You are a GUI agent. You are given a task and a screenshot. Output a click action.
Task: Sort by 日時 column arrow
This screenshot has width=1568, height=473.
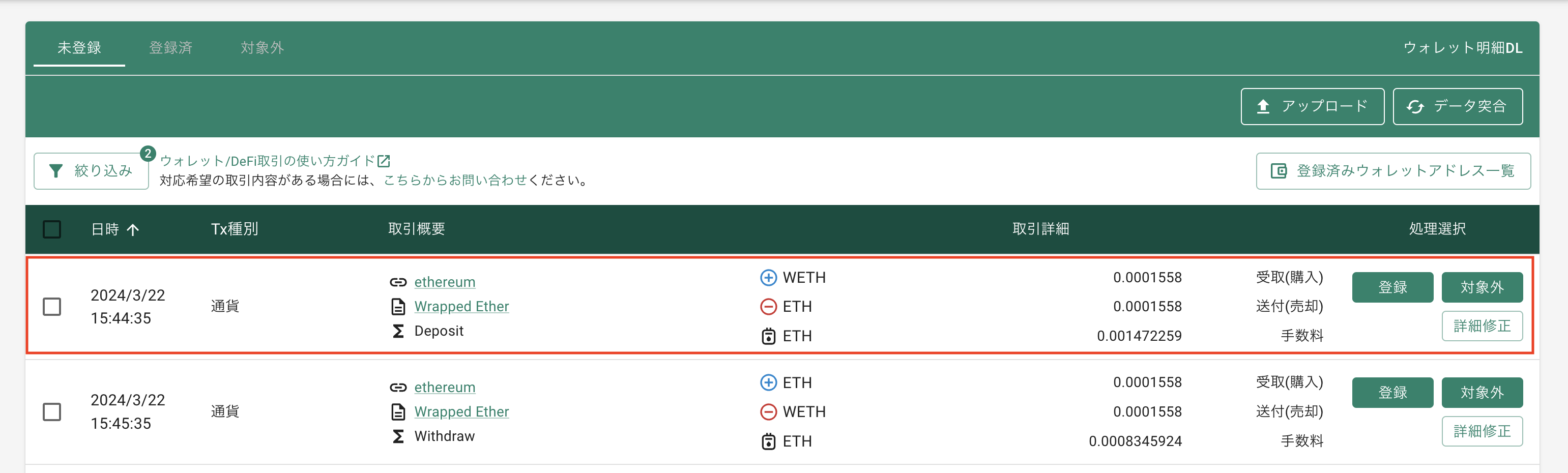[133, 229]
